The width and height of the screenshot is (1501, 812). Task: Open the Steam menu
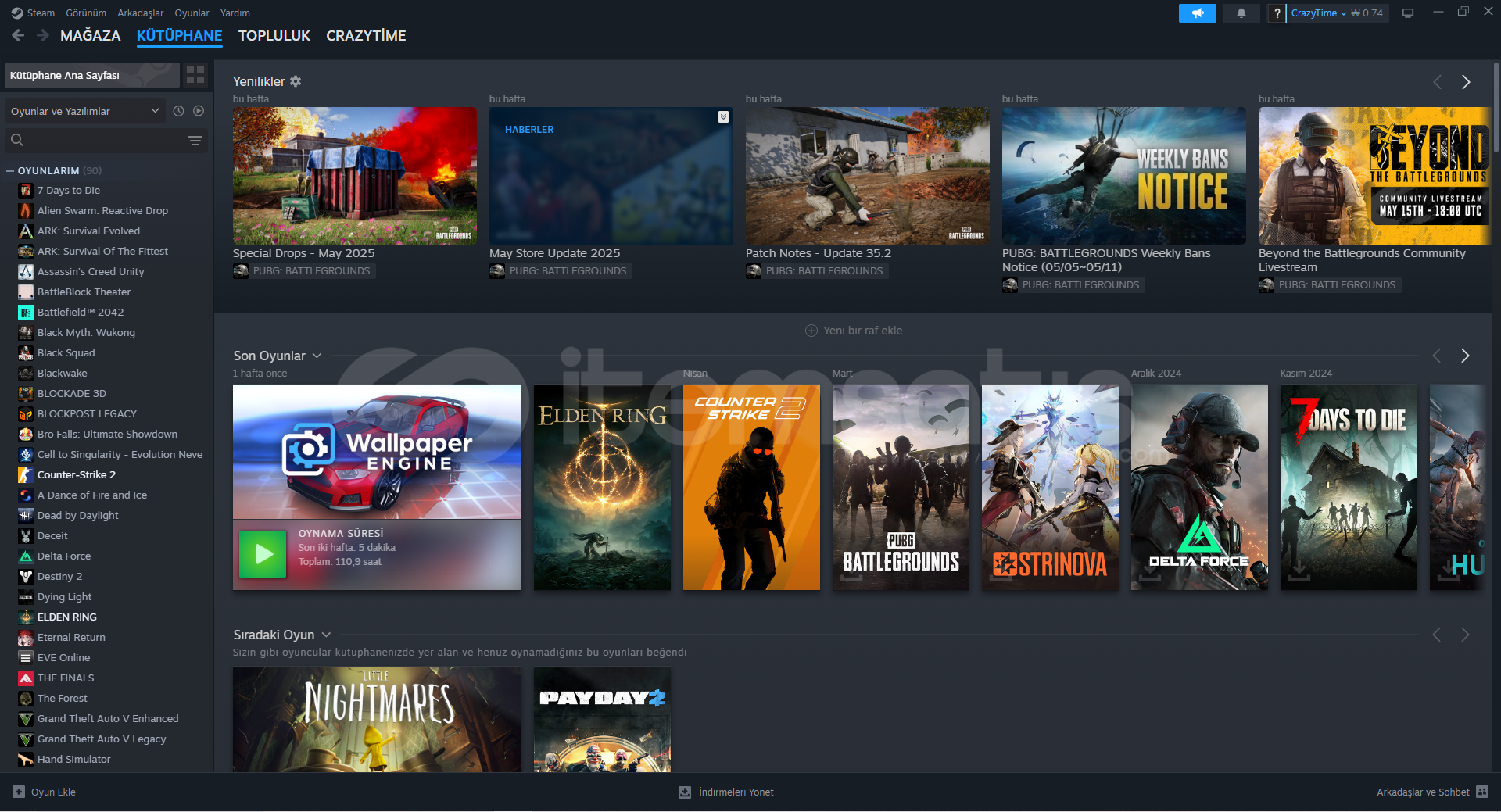pyautogui.click(x=41, y=13)
